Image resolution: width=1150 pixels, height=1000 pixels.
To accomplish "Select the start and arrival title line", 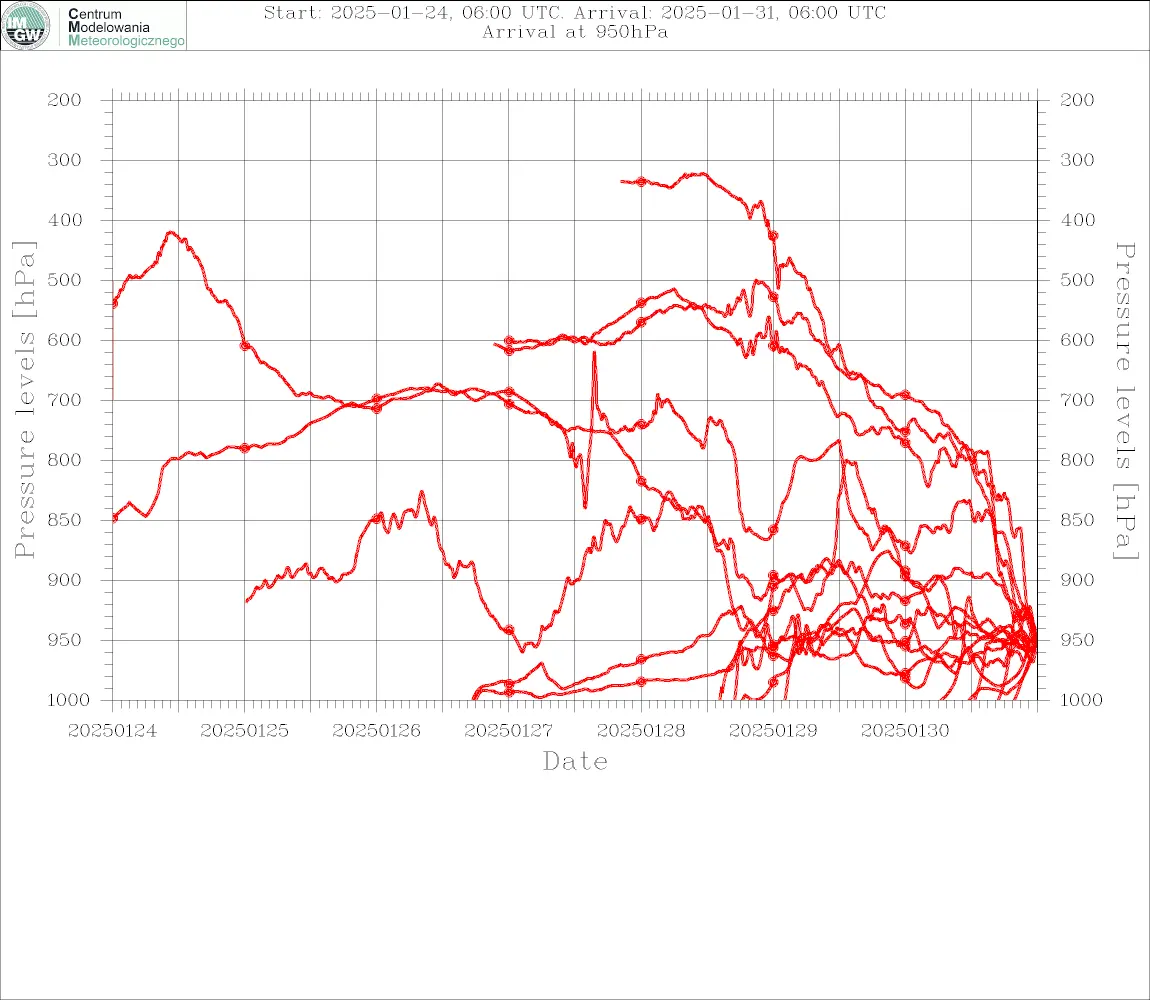I will click(574, 12).
